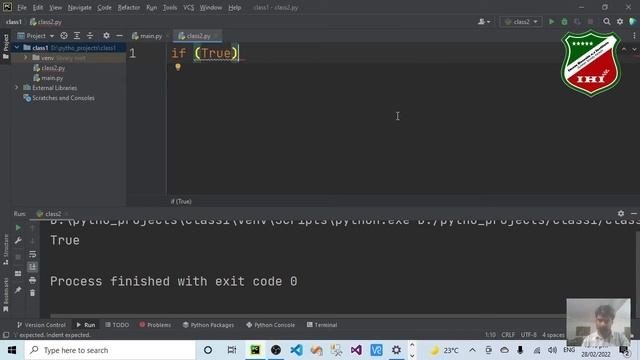Click class2.py breadcrumb in navigation bar
This screenshot has height=360, width=640.
pyautogui.click(x=46, y=22)
